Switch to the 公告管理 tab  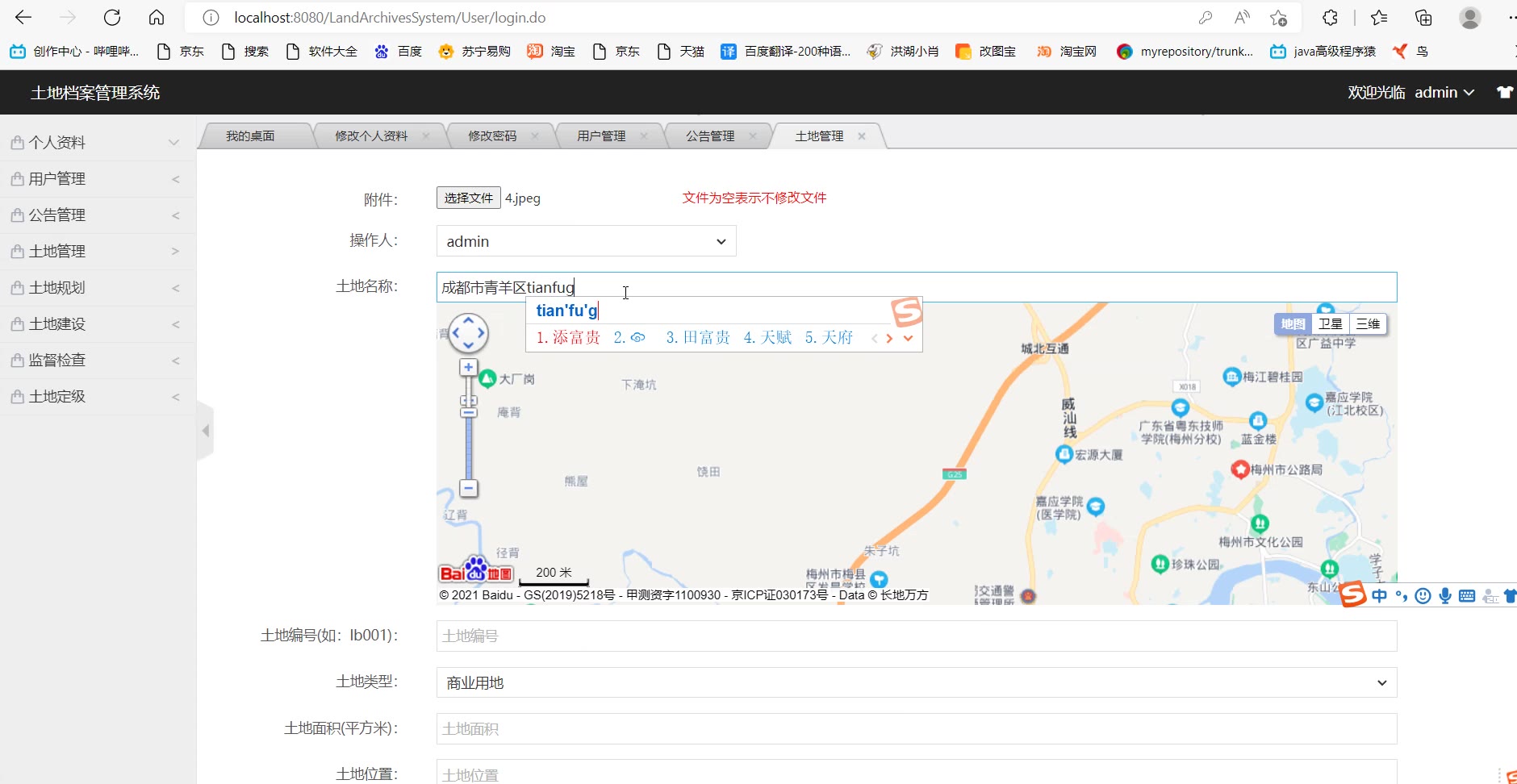pos(710,136)
